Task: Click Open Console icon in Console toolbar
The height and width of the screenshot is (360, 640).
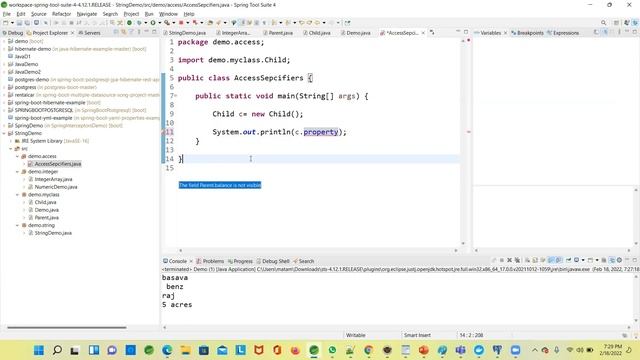Action: (590, 260)
